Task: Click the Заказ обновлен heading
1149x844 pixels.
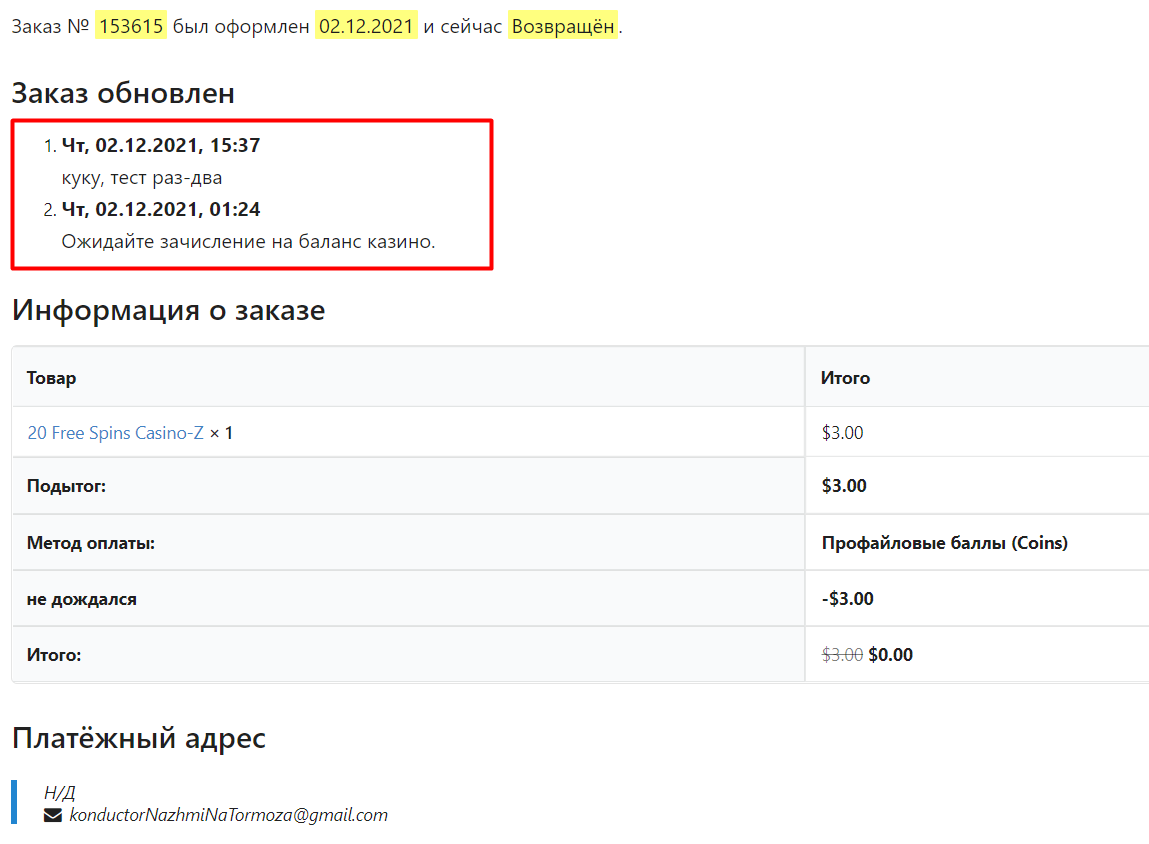Action: (123, 93)
